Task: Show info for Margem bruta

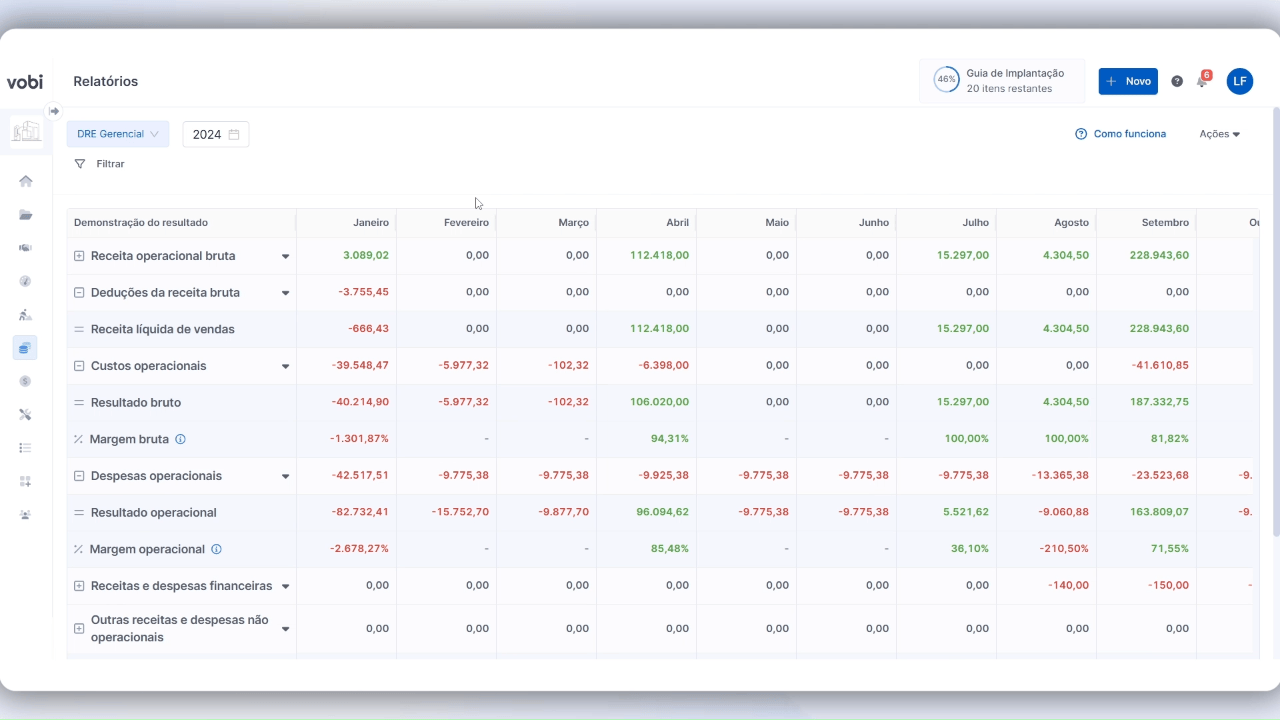Action: pos(180,439)
